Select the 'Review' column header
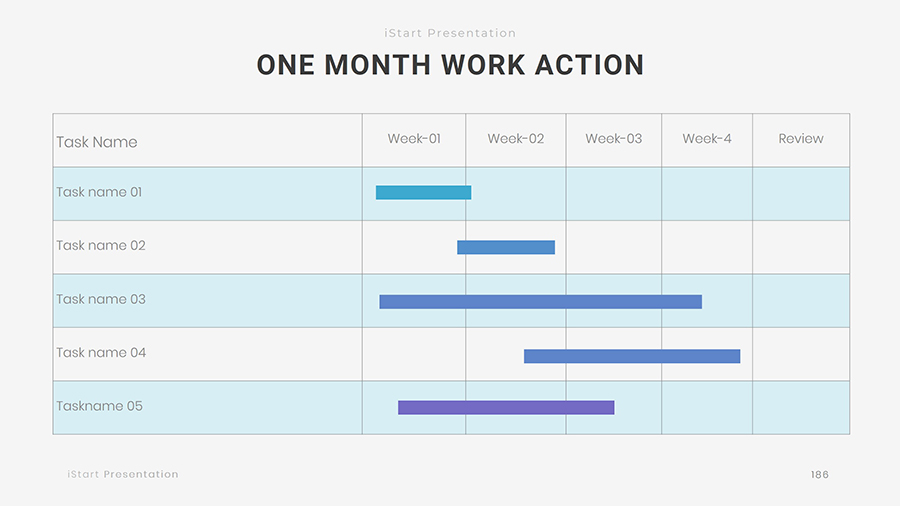900x506 pixels. (801, 139)
